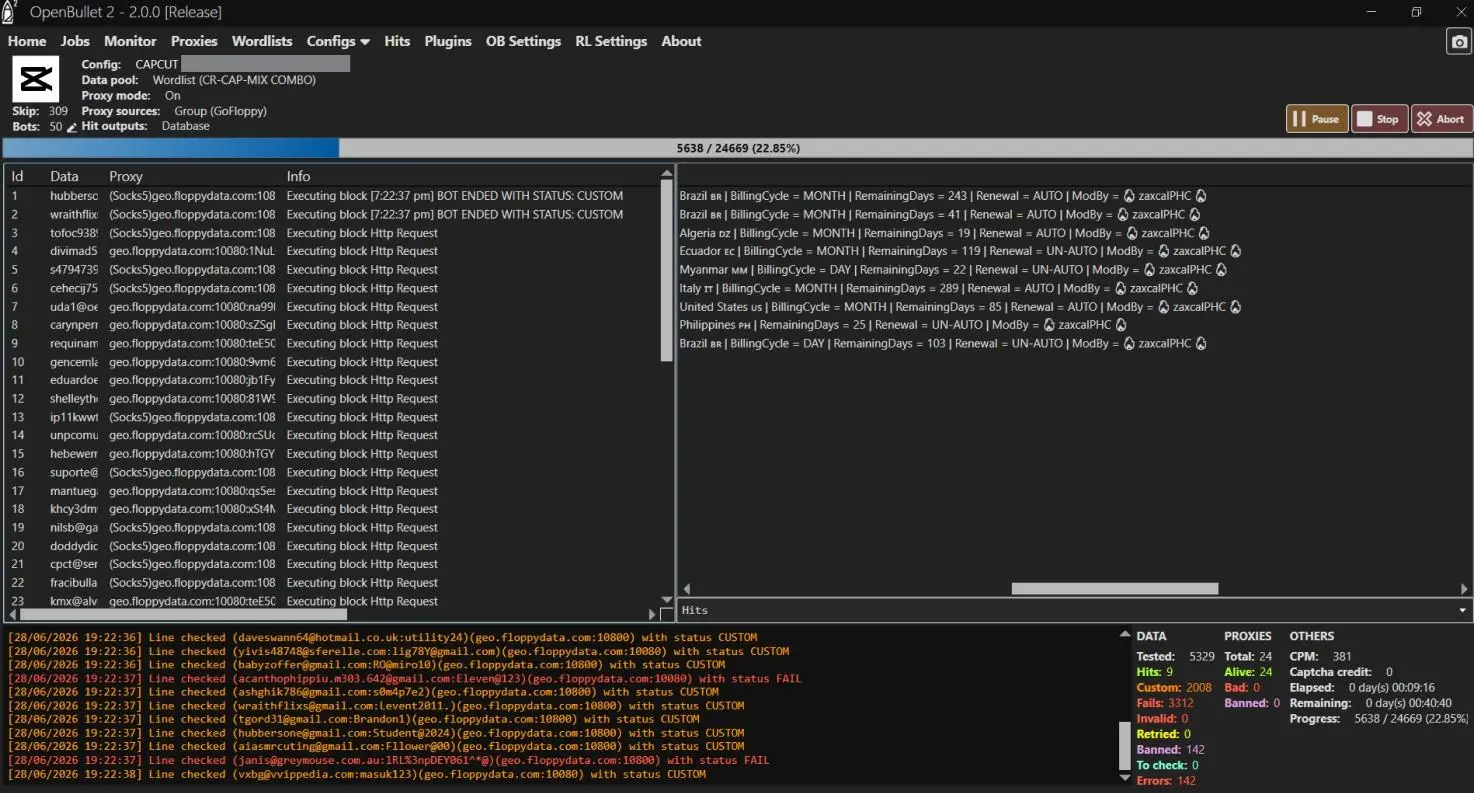Screen dimensions: 1474x793
Task: Click the 'Fails: 3312' stat
Action: [x=1165, y=703]
